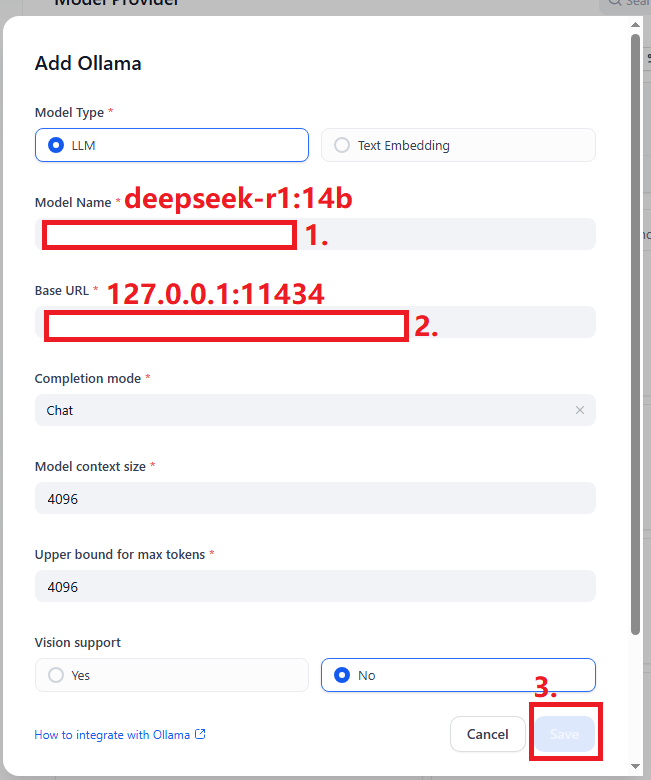The height and width of the screenshot is (780, 651).
Task: Click the Cancel button
Action: point(487,734)
